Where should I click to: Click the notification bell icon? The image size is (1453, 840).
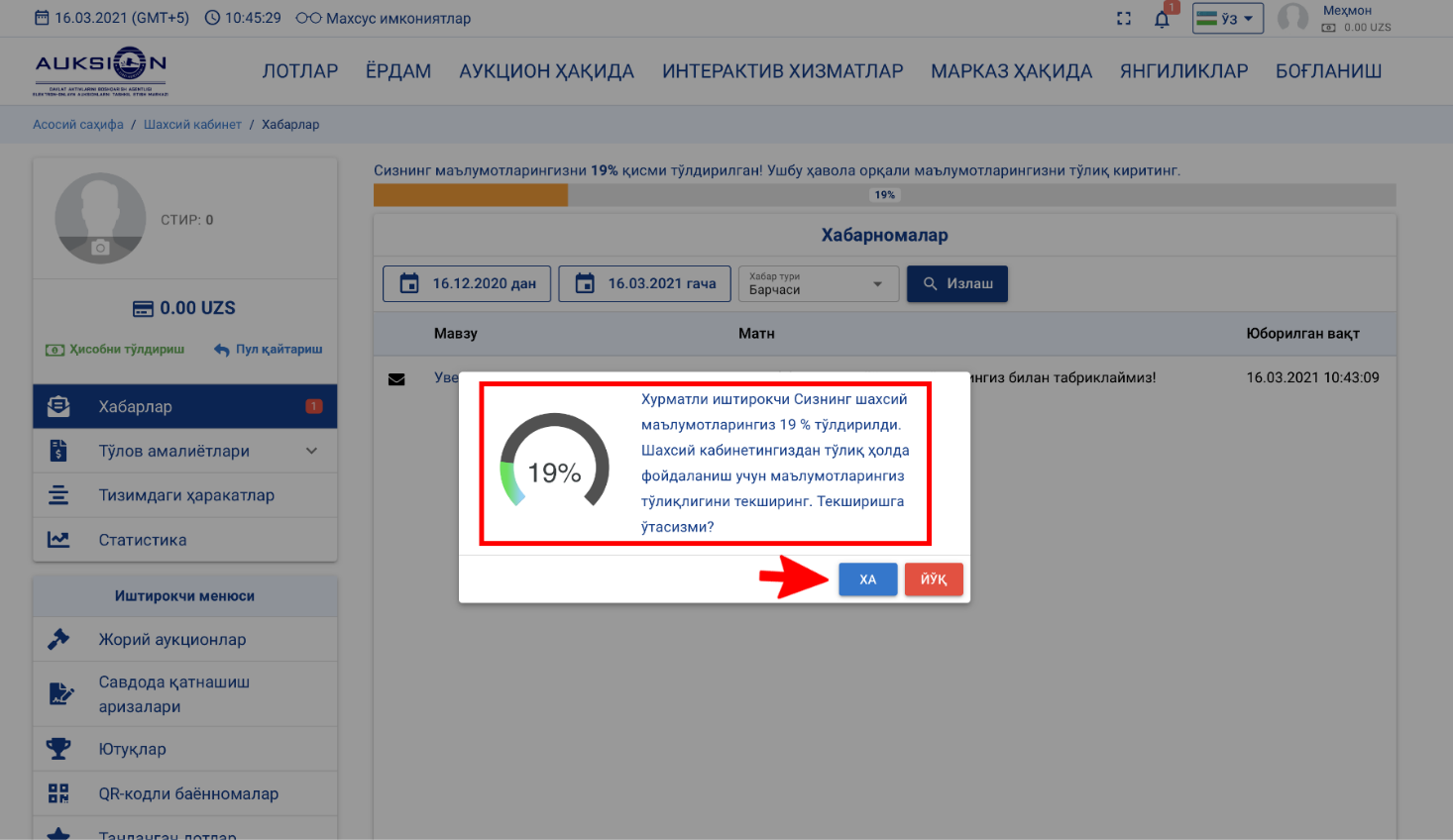pyautogui.click(x=1162, y=19)
